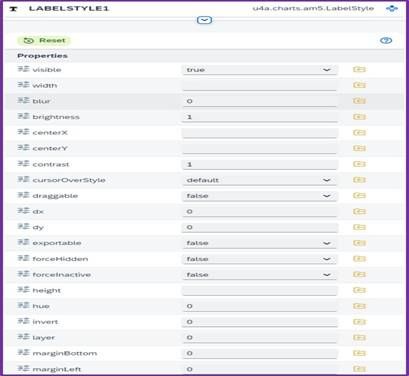
Task: Click the contrast value field
Action: [260, 164]
